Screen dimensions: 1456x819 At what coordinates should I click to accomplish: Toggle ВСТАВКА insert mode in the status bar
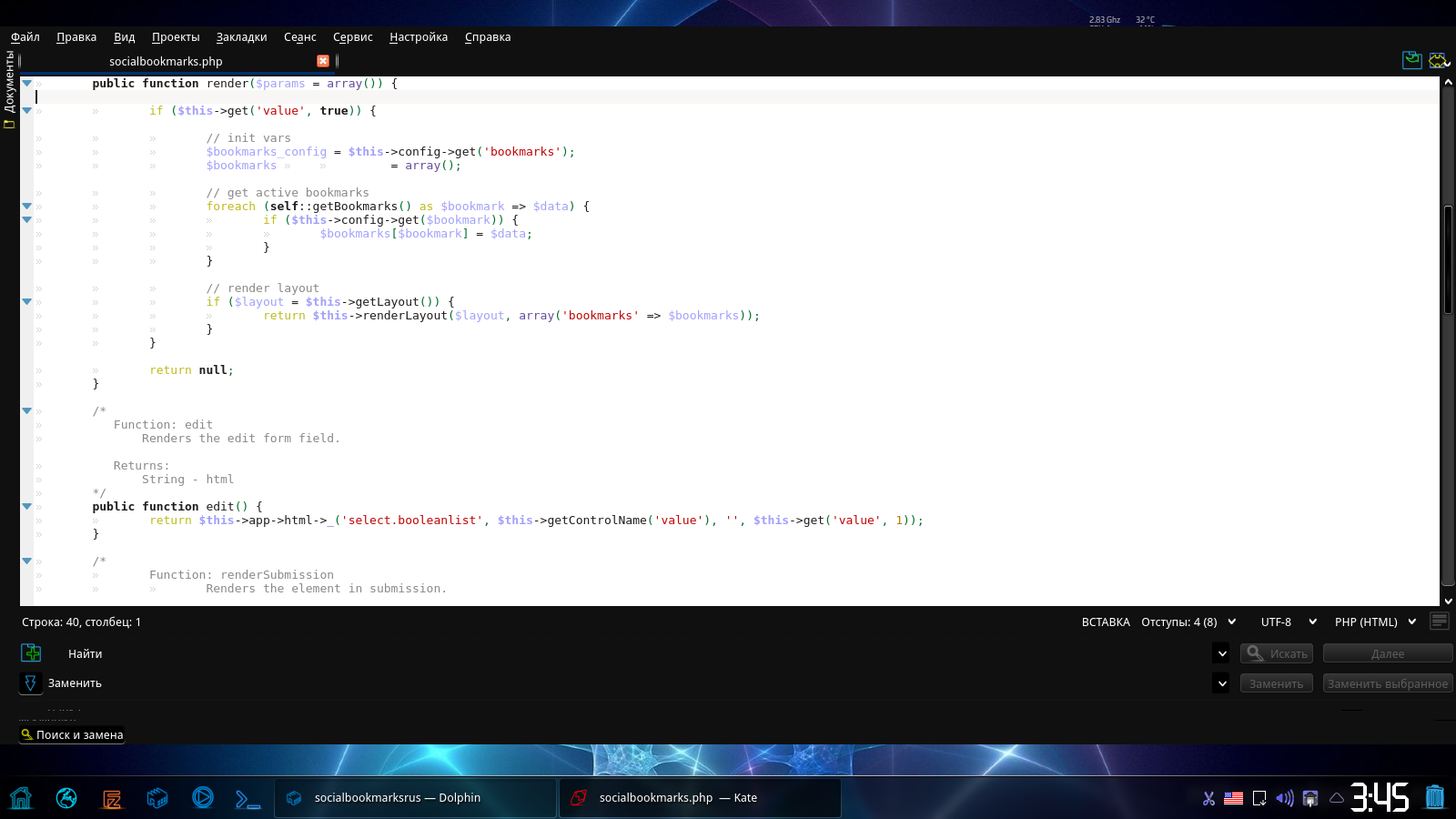tap(1105, 622)
